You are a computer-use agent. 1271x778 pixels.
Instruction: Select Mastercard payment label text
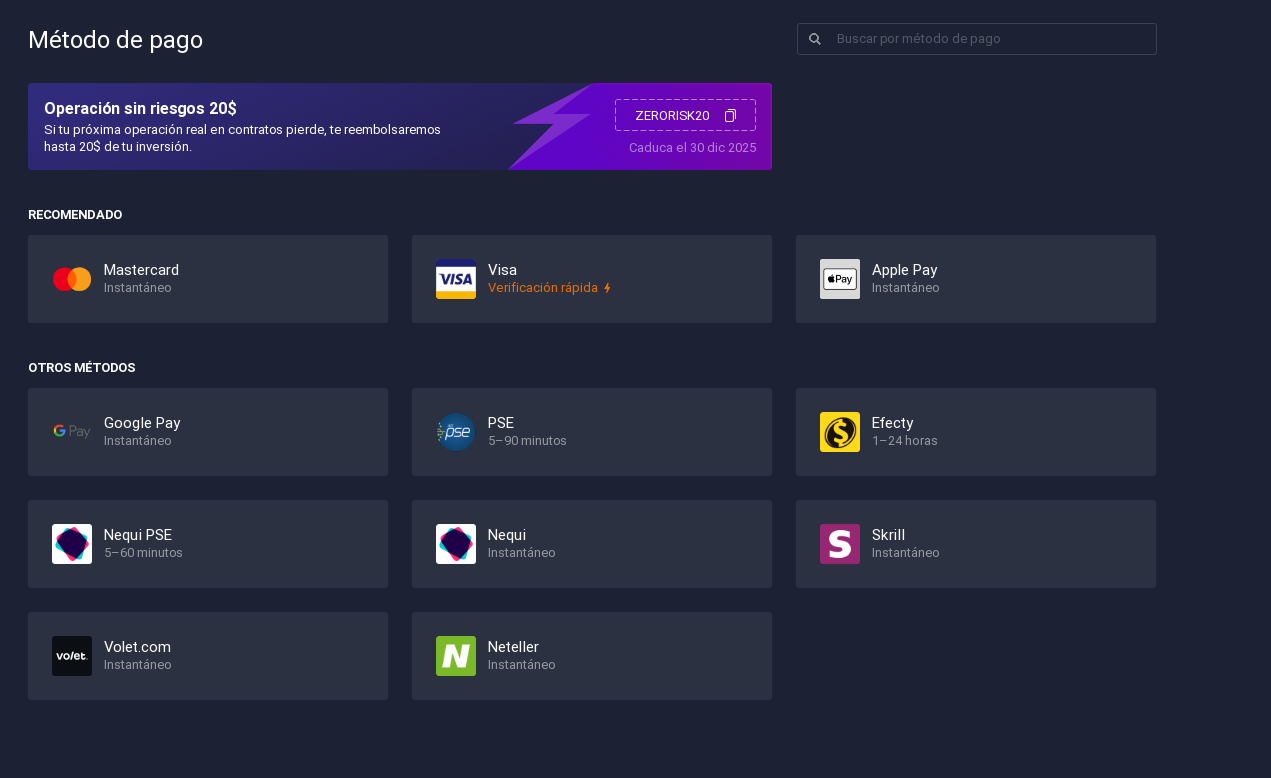click(141, 270)
